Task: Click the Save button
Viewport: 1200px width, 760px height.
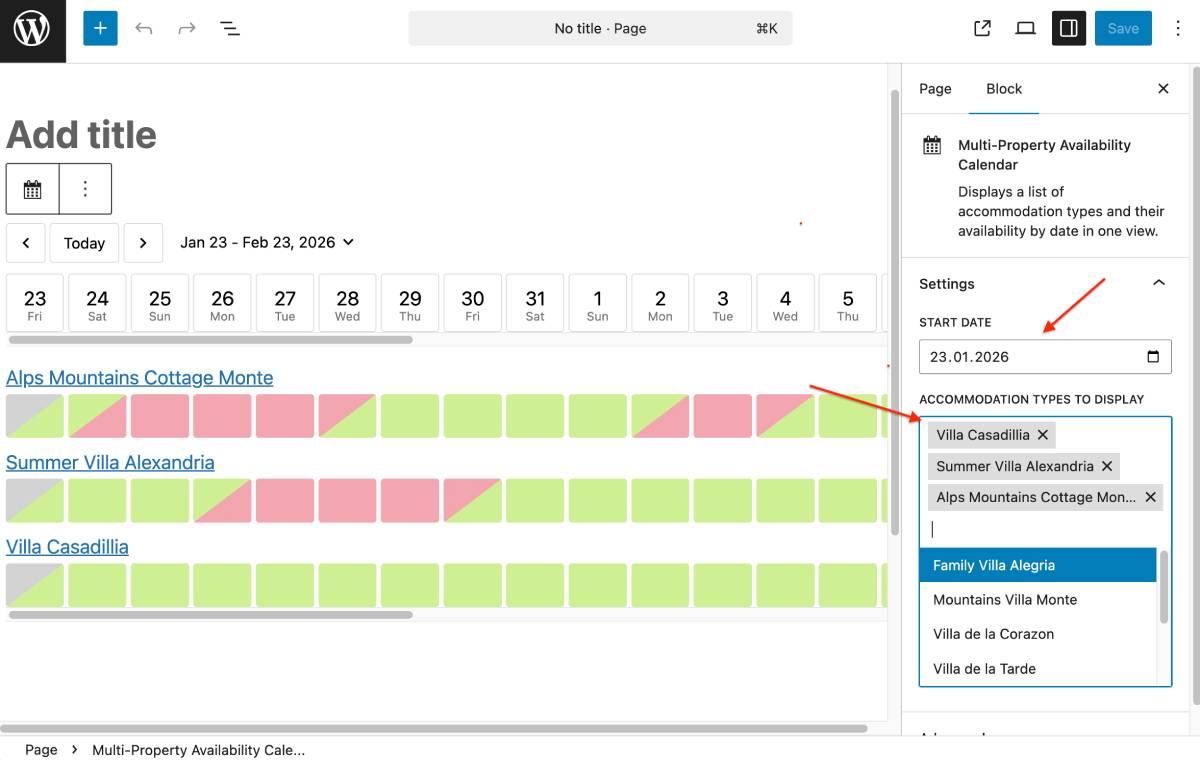Action: pyautogui.click(x=1122, y=28)
